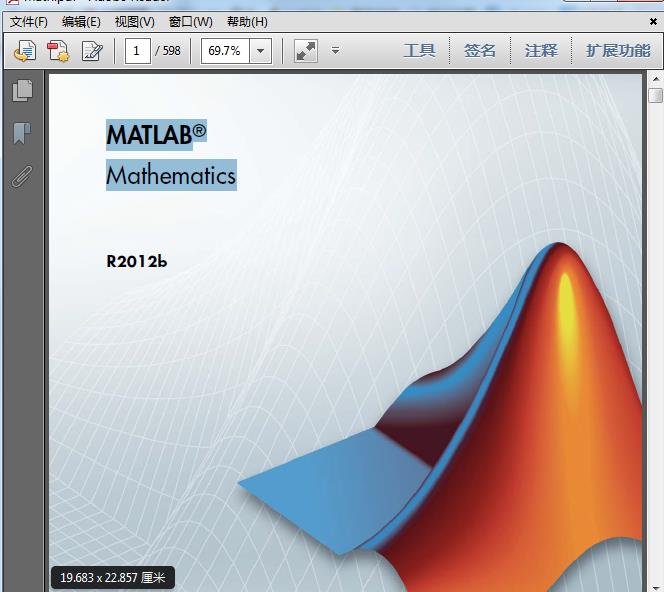Click the vertical scrollbar up arrow
Screen dimensions: 664x592
656,79
